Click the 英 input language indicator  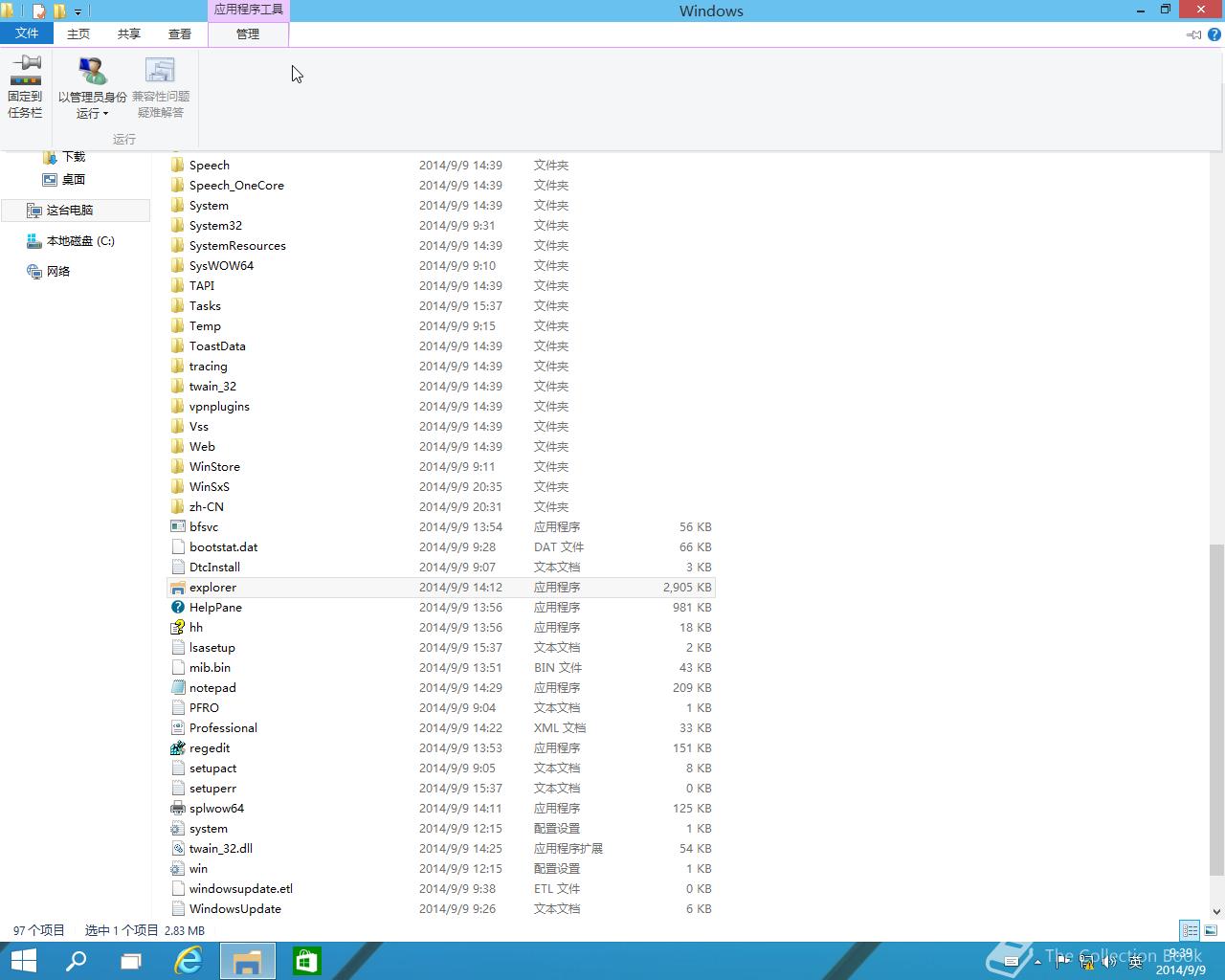tap(1135, 962)
